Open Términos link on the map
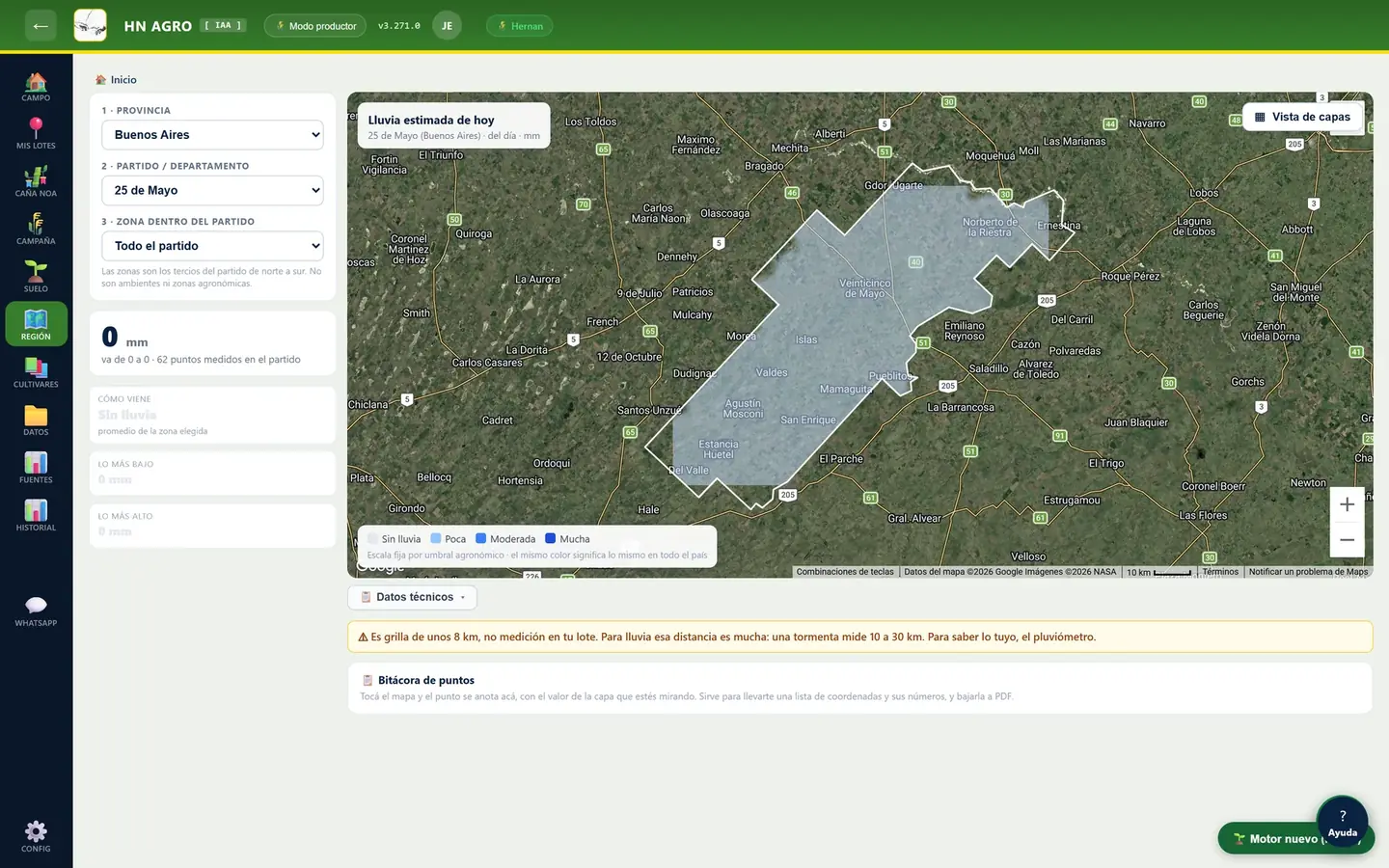The height and width of the screenshot is (868, 1389). [x=1220, y=572]
